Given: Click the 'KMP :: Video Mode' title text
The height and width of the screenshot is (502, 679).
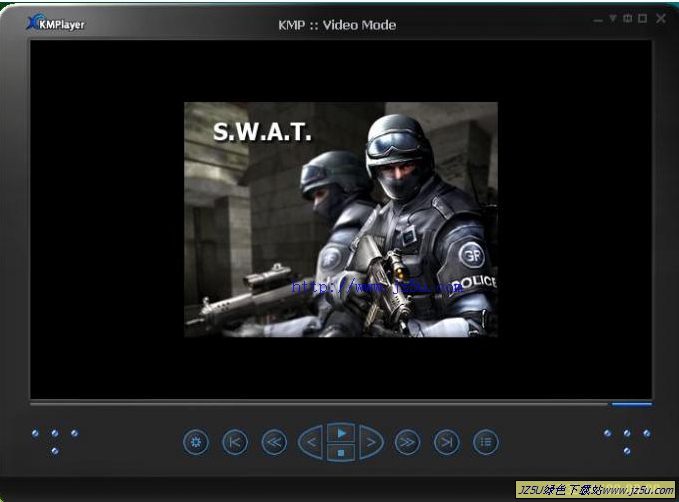Looking at the screenshot, I should (x=337, y=25).
